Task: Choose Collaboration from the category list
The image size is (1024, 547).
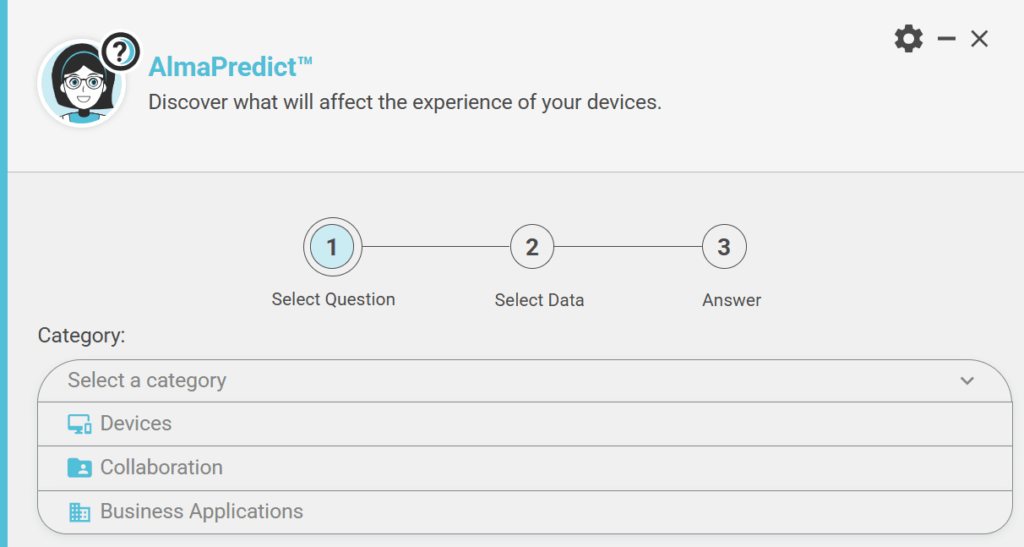Action: click(161, 468)
